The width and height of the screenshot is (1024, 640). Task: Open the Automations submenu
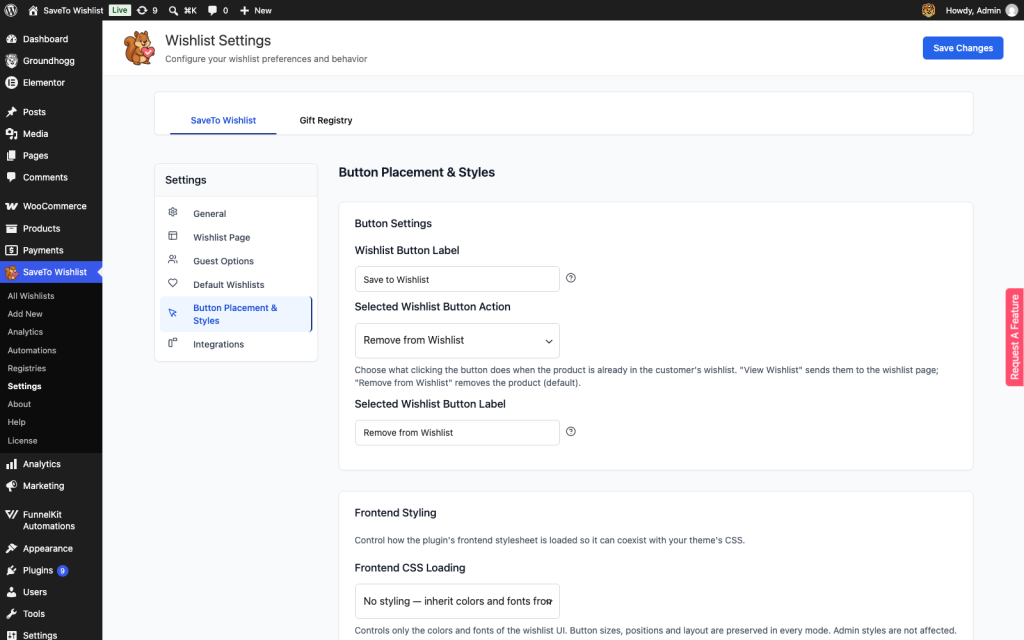(x=31, y=350)
